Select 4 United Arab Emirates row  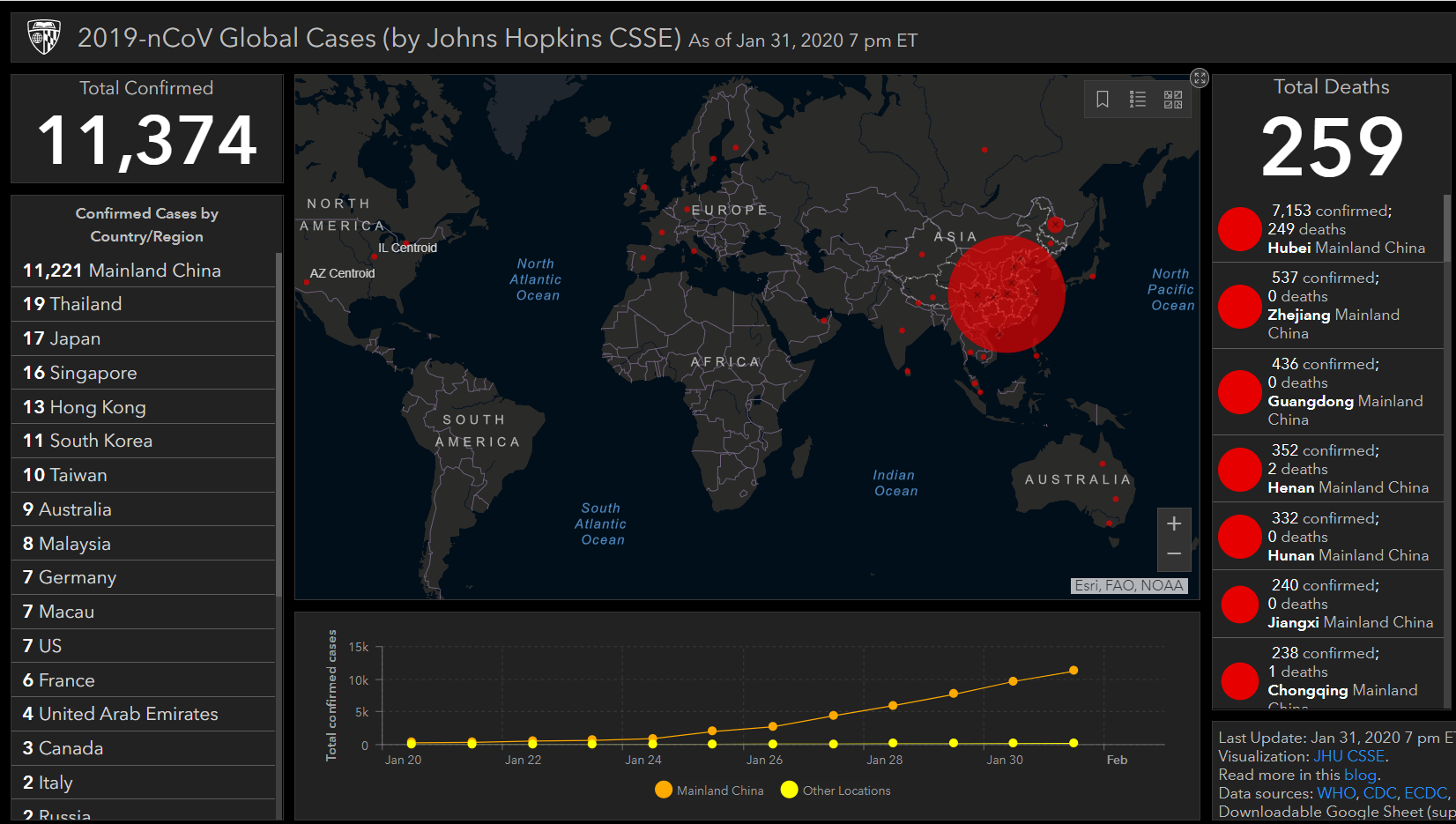143,714
